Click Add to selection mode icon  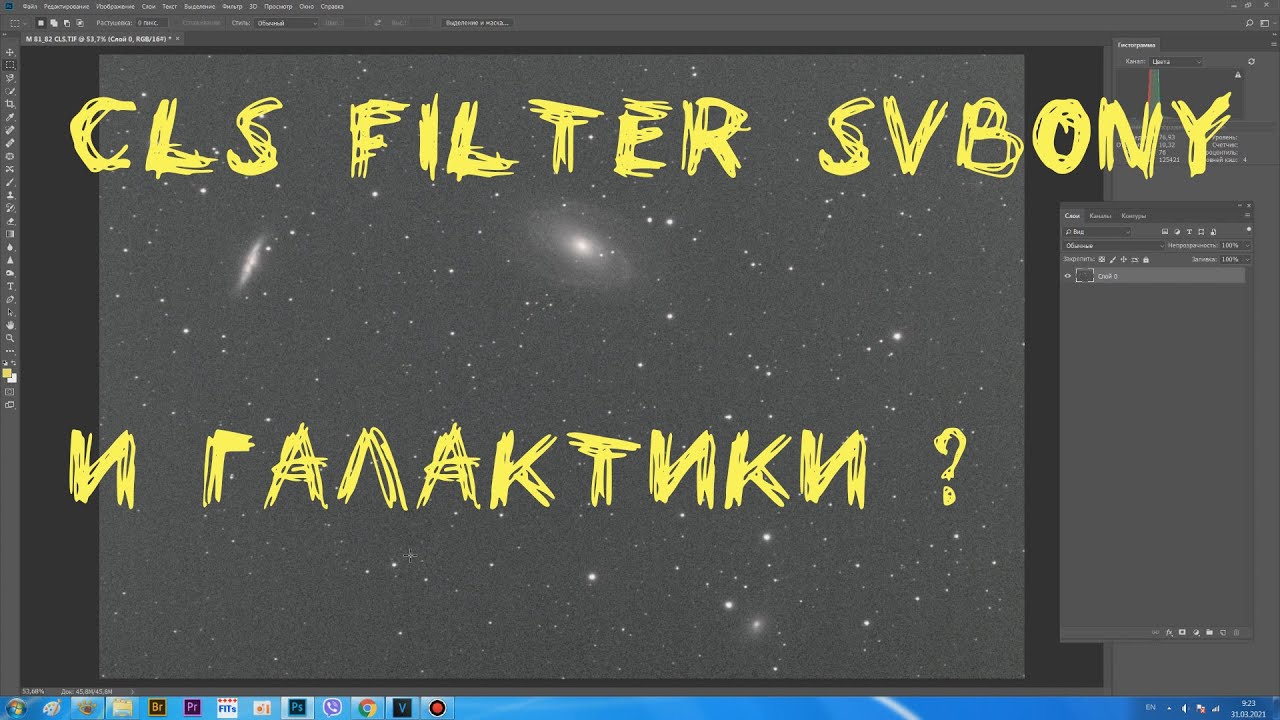pyautogui.click(x=54, y=23)
